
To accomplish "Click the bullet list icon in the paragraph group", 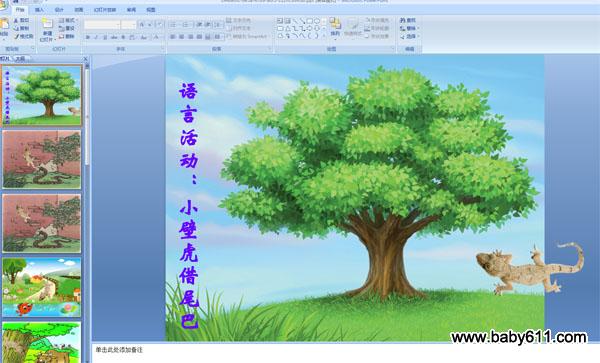I will [x=173, y=24].
